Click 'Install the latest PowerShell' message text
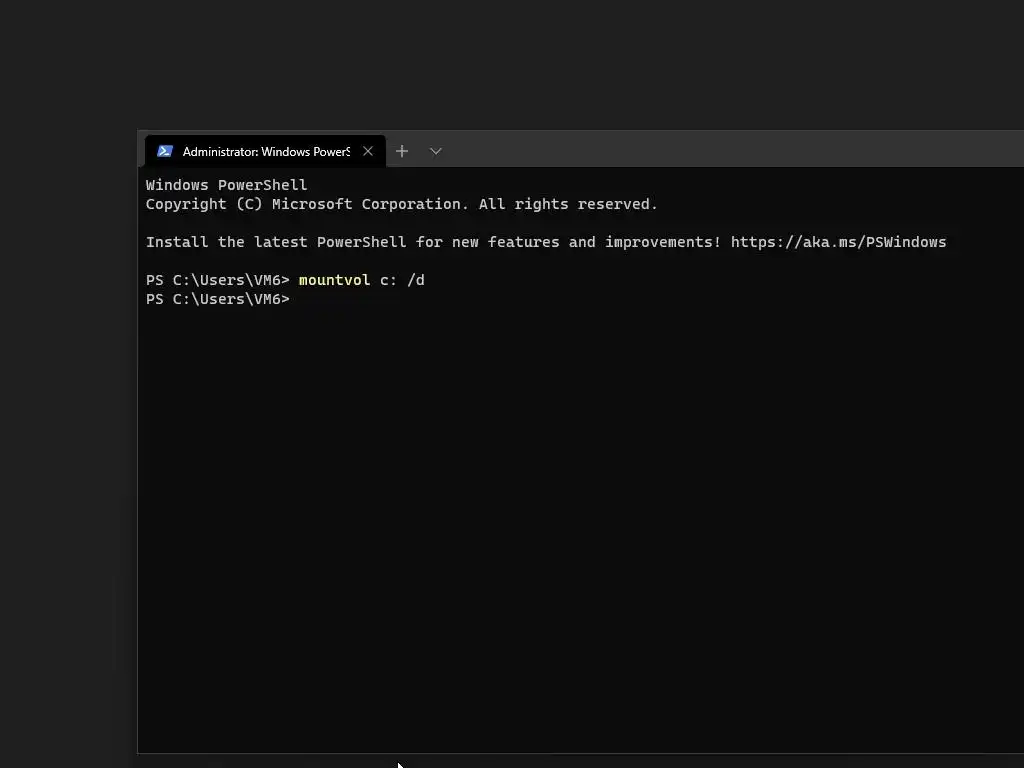 276,242
